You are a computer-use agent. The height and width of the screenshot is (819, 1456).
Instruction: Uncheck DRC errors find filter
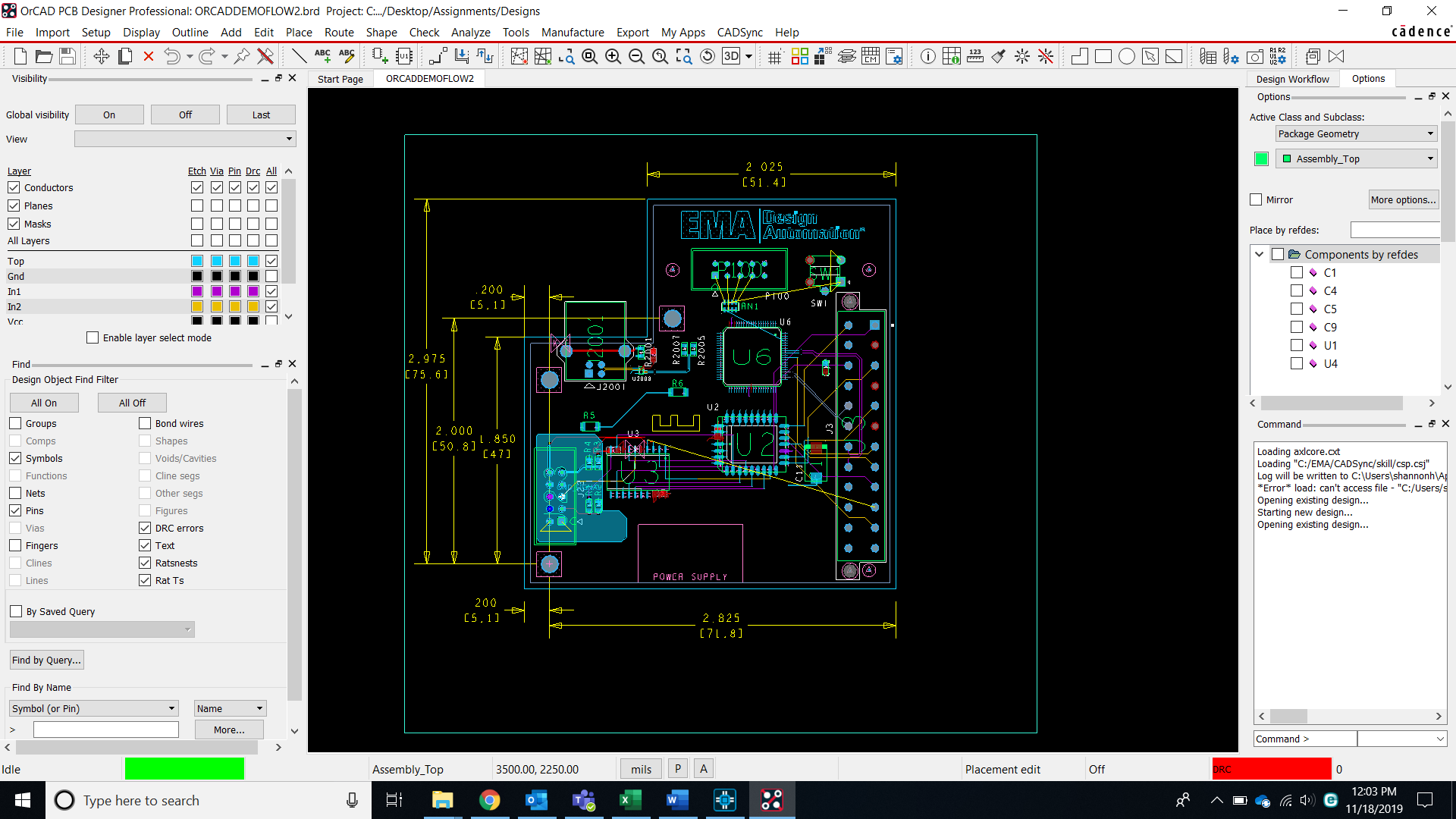point(145,528)
